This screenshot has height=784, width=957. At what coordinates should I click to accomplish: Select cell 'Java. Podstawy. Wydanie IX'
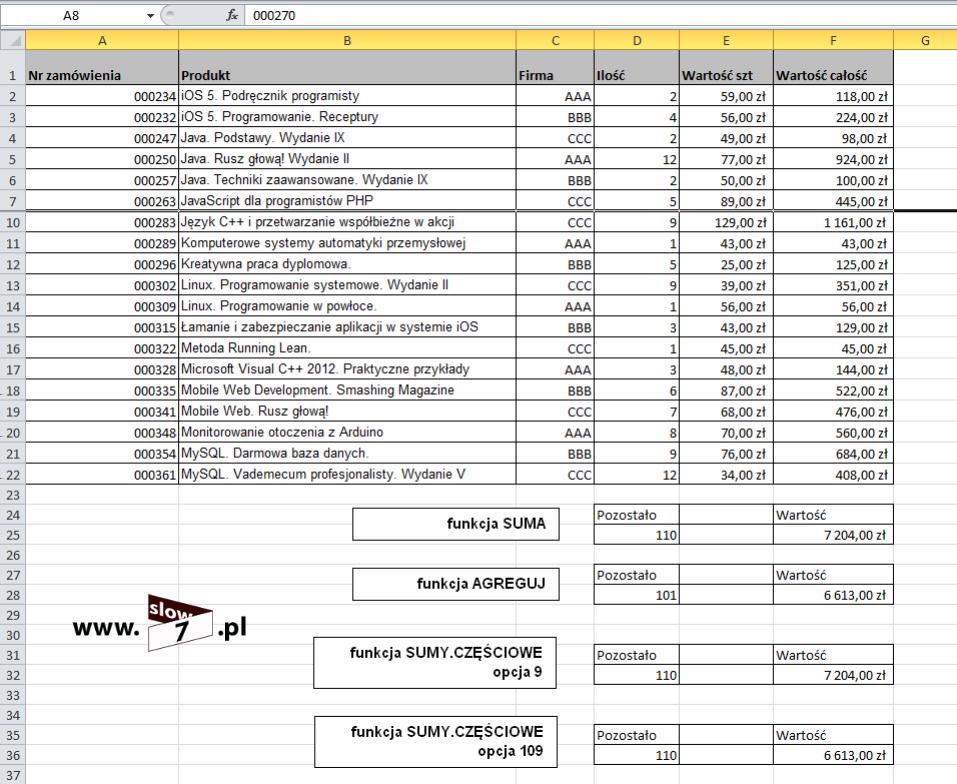(347, 138)
